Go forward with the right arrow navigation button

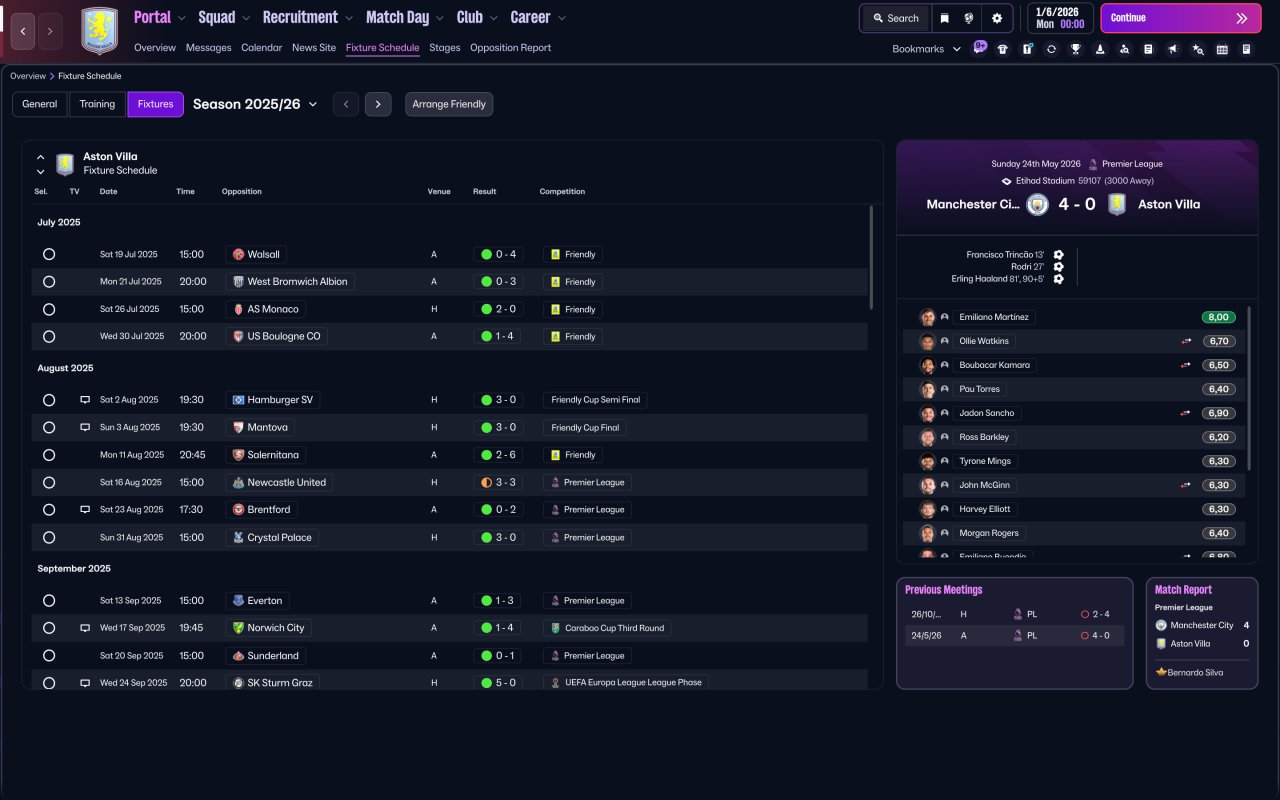pyautogui.click(x=50, y=31)
